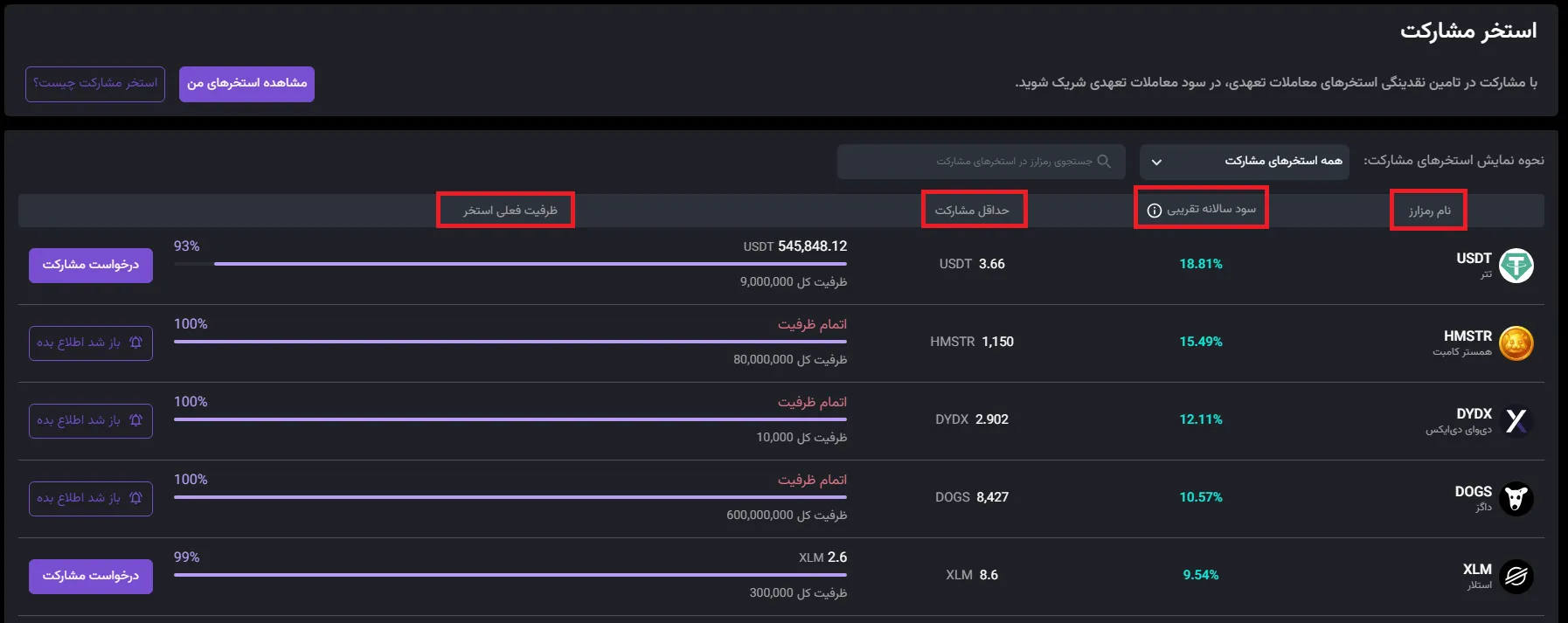Click the bell icon in DYDX row
Screen dimensions: 1568x623
(135, 420)
